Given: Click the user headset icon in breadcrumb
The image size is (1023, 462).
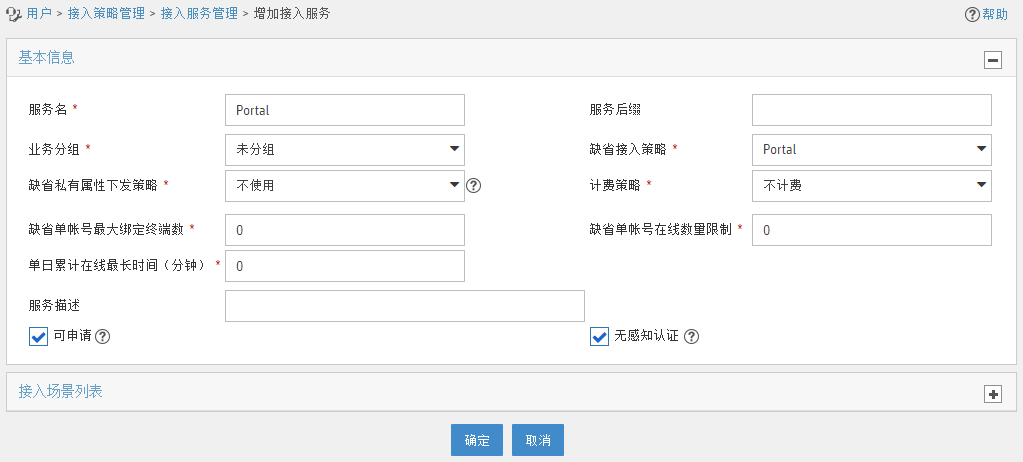Looking at the screenshot, I should tap(13, 13).
